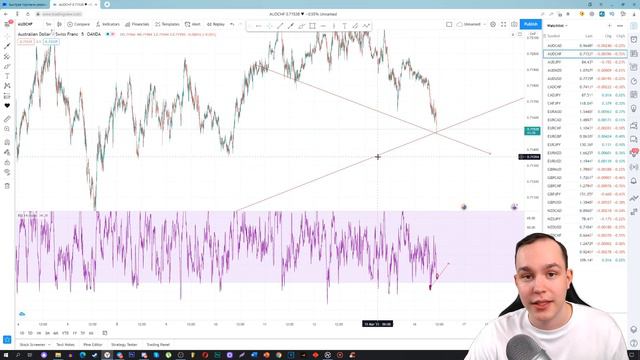Open Stock Screener tab

tap(33, 345)
